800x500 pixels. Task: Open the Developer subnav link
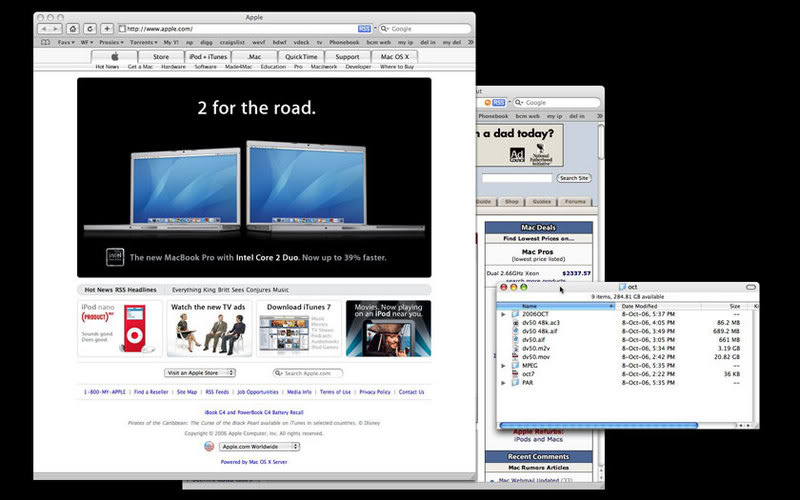(x=358, y=67)
